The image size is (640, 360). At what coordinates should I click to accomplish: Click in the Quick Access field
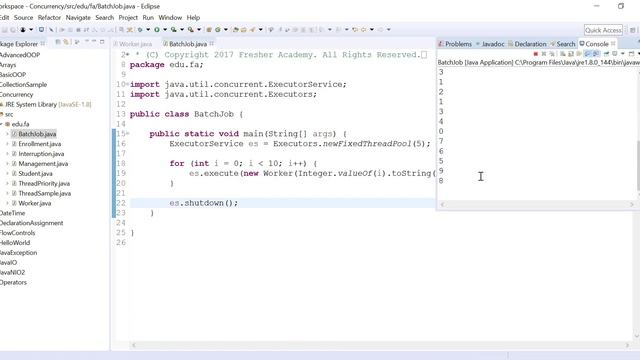point(603,30)
